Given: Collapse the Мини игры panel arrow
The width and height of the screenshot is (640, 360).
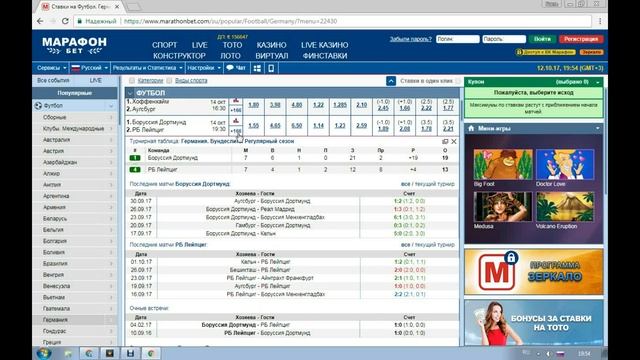Looking at the screenshot, I should tap(598, 128).
